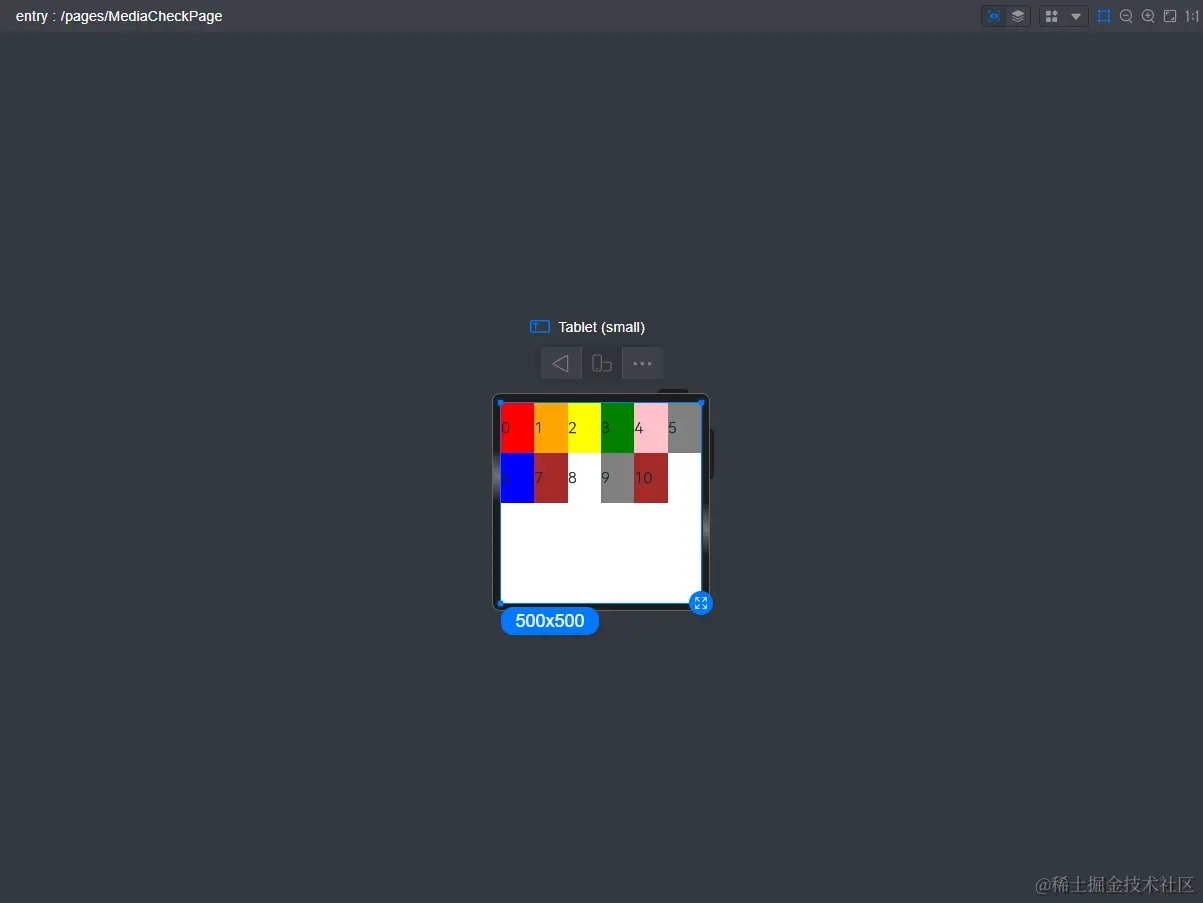Select the blue cell labeled 6
Image resolution: width=1203 pixels, height=903 pixels.
coord(517,478)
